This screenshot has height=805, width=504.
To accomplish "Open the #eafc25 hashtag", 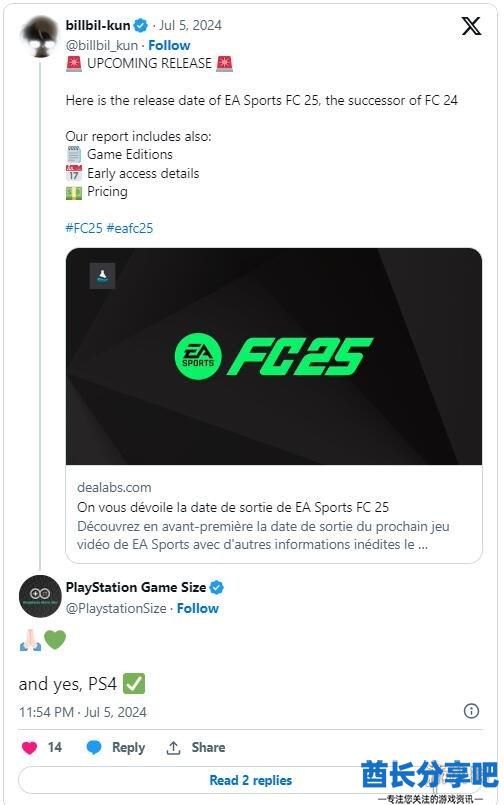I will (x=130, y=228).
